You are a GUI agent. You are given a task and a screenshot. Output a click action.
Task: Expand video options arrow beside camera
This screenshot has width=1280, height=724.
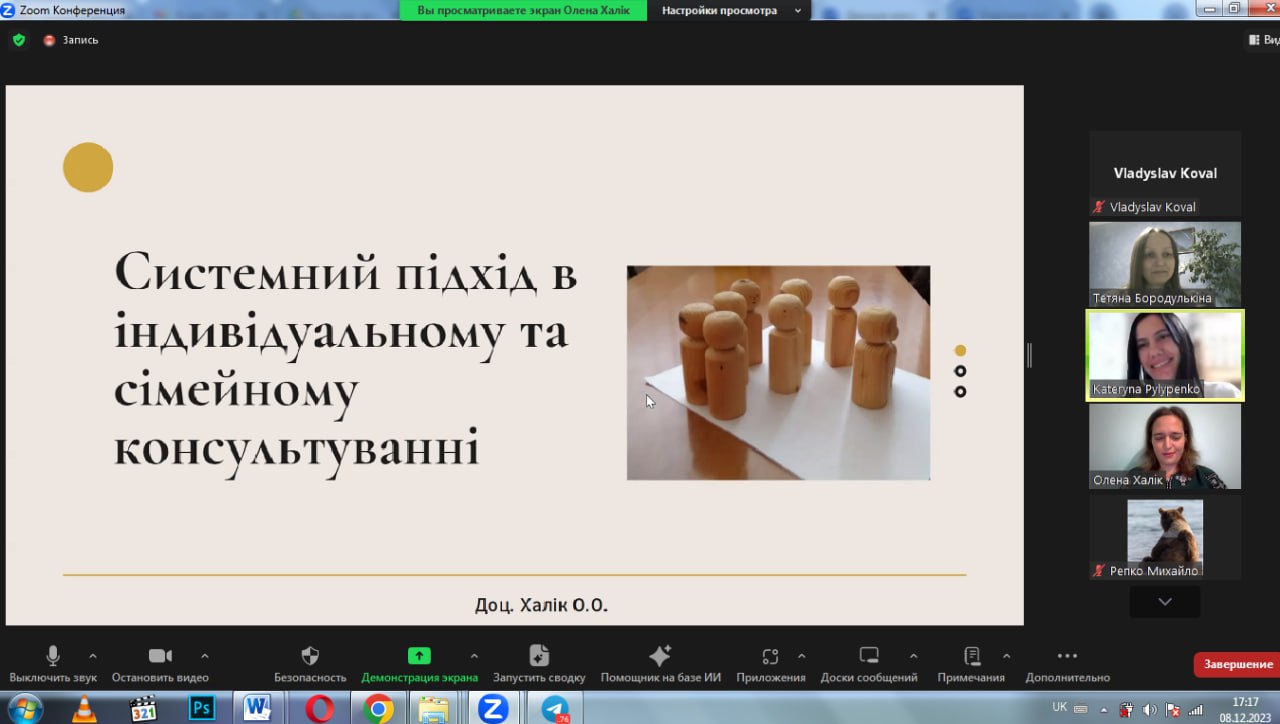pos(205,656)
